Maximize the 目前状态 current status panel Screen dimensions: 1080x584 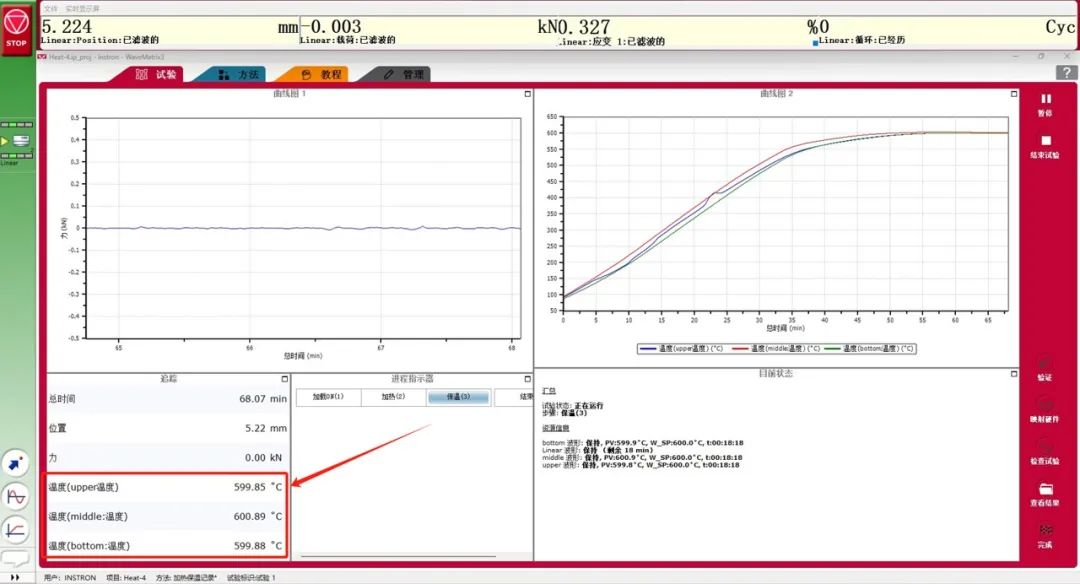coord(1014,374)
